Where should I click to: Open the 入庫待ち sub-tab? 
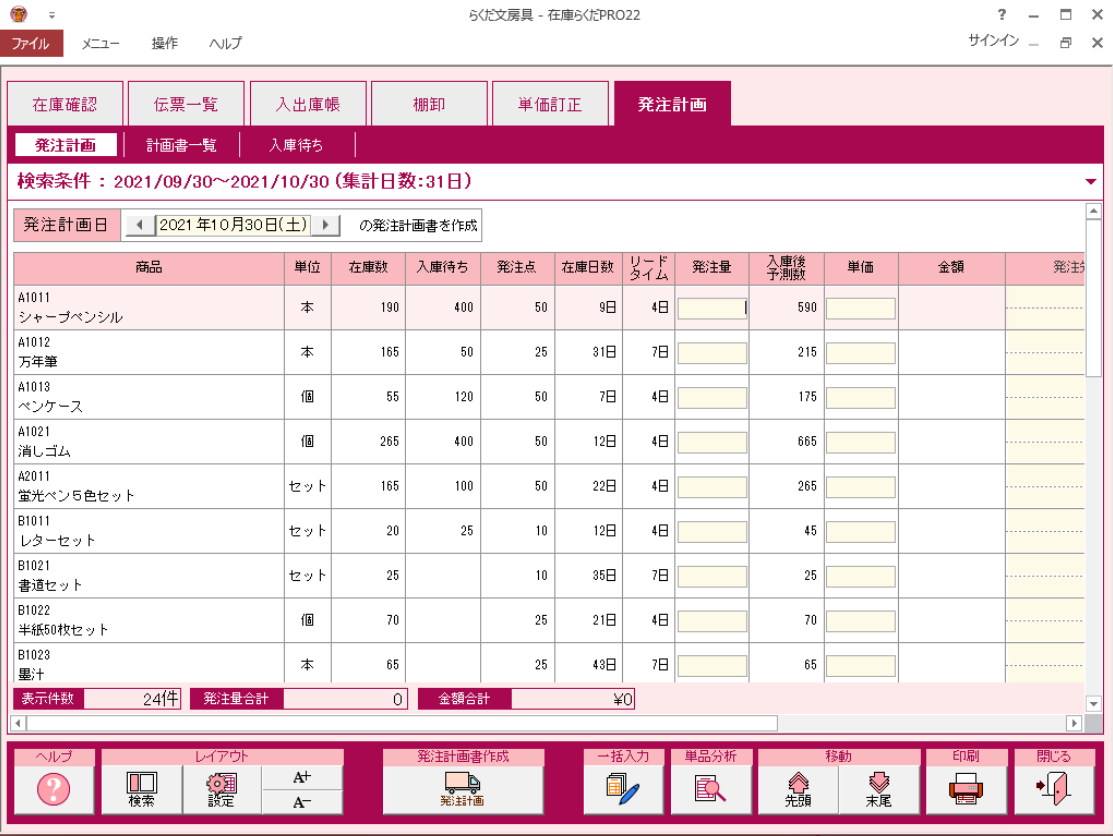[x=296, y=145]
